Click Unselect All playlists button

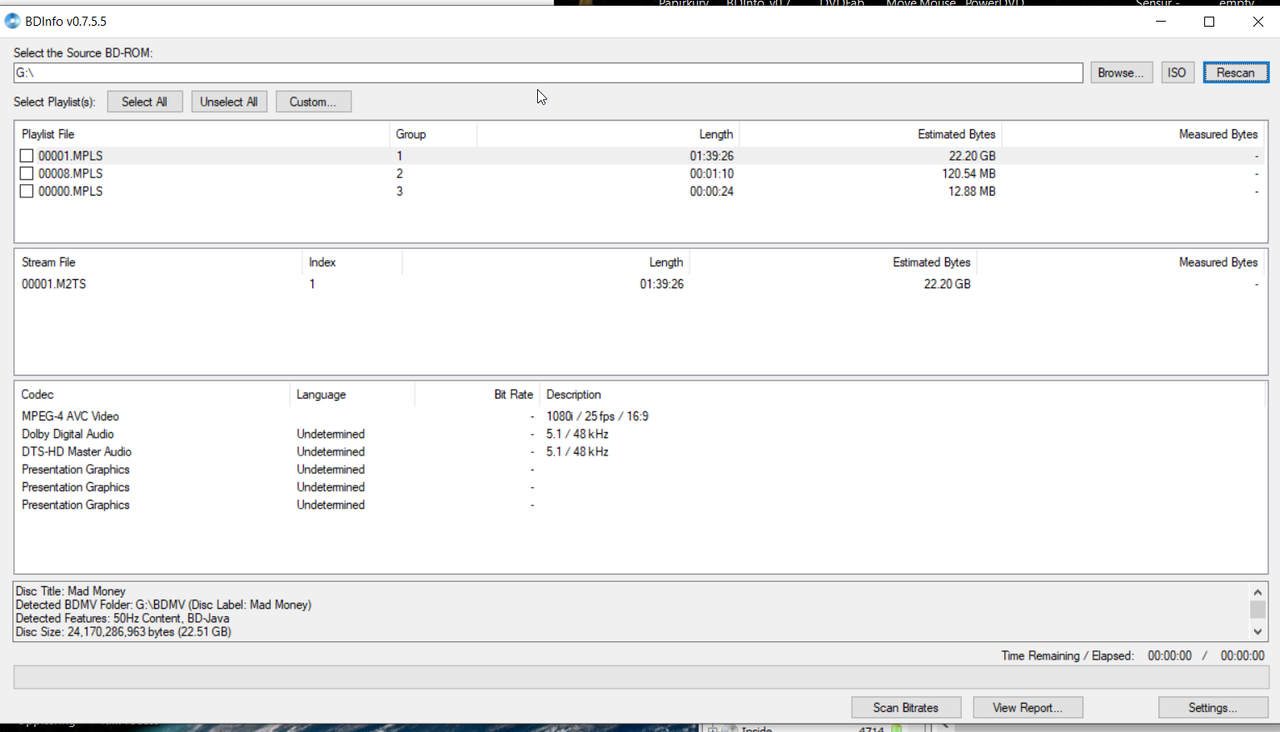tap(229, 102)
